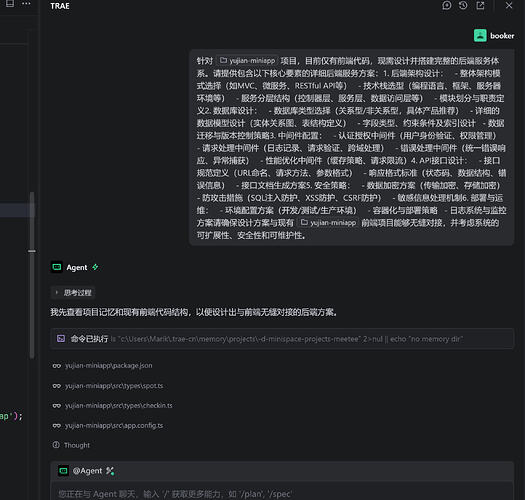Click the booker username label
This screenshot has height=500, width=525.
[502, 36]
